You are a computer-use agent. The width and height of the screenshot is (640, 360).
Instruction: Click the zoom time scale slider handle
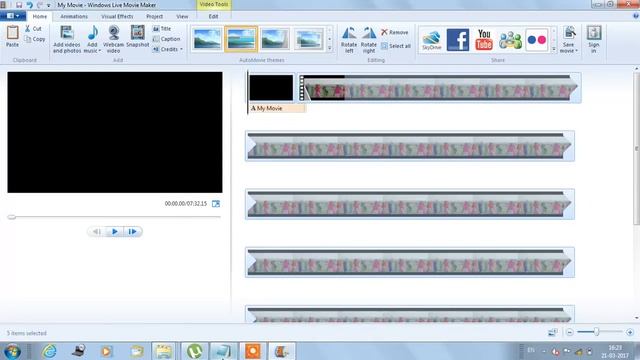596,332
